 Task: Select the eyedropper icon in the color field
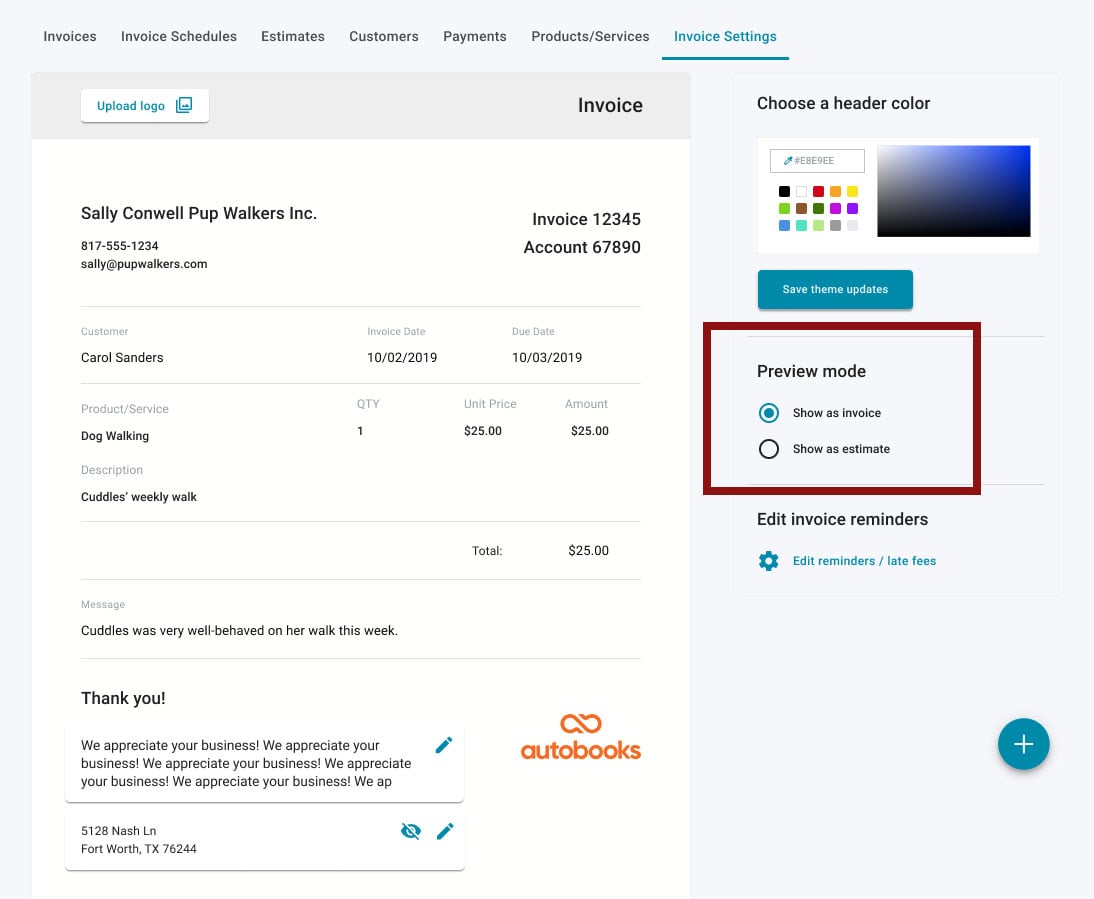[787, 160]
